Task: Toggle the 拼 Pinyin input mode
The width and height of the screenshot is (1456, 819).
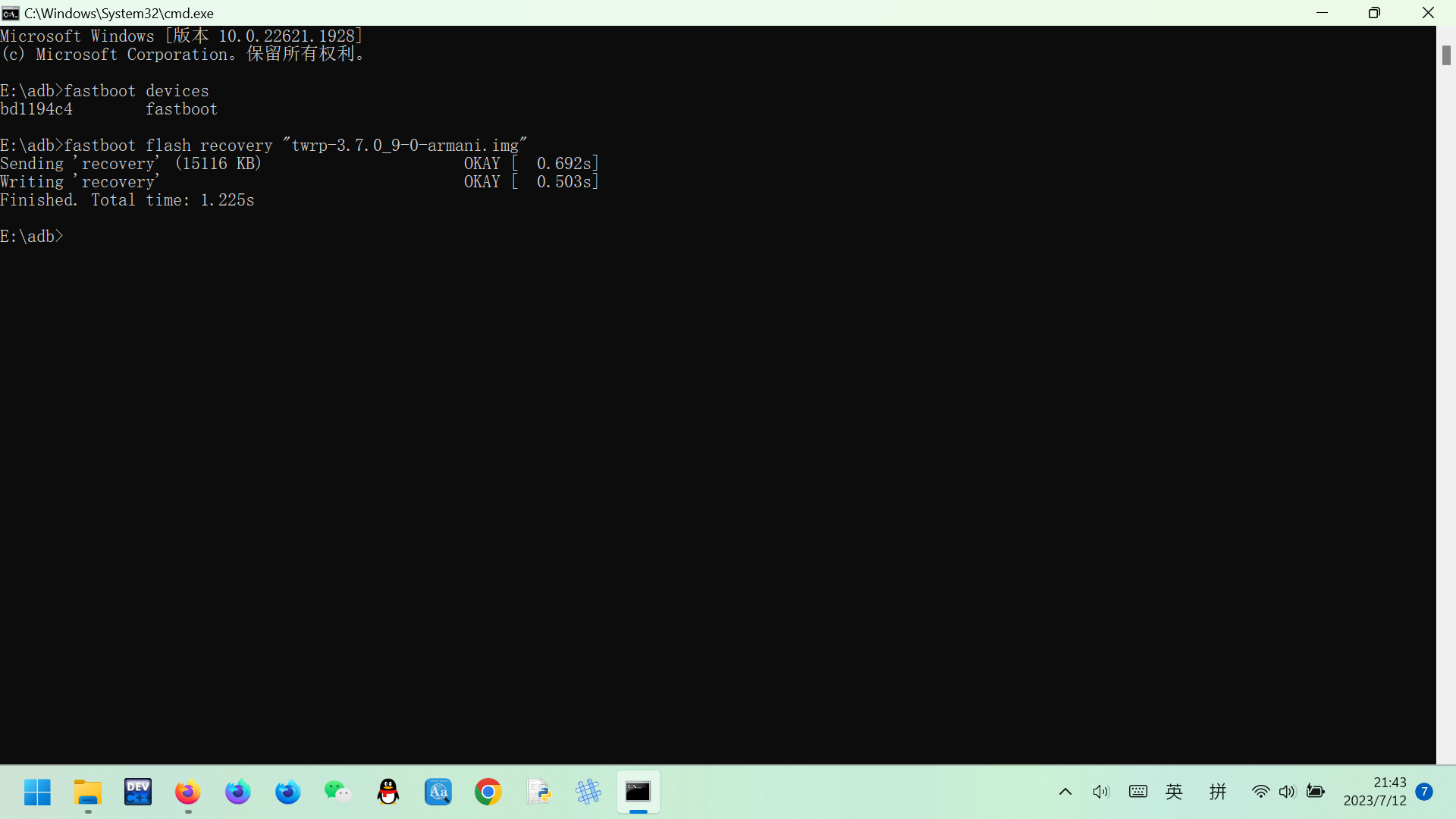Action: click(1218, 792)
